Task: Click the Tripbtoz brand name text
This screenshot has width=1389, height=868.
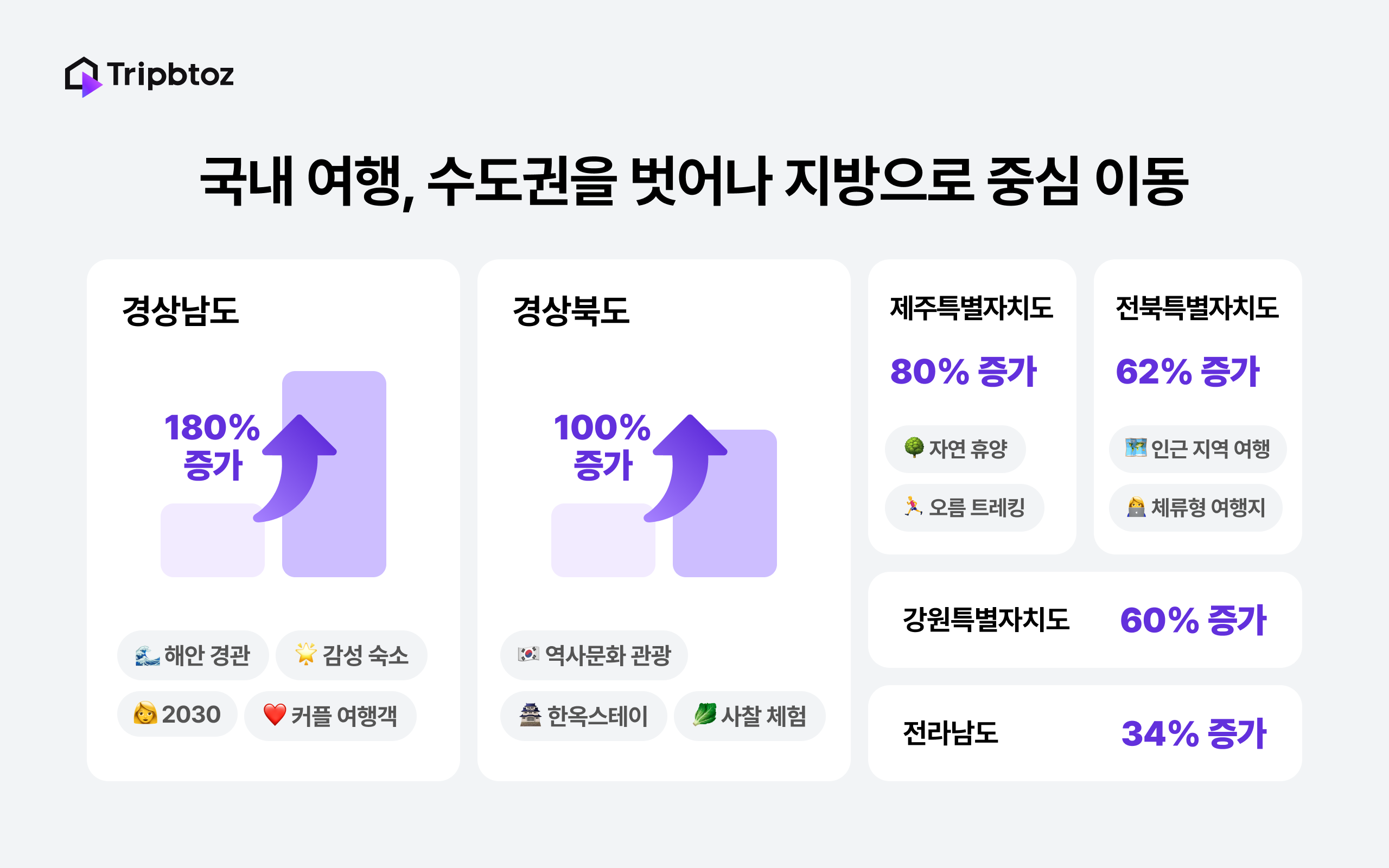Action: (x=170, y=75)
